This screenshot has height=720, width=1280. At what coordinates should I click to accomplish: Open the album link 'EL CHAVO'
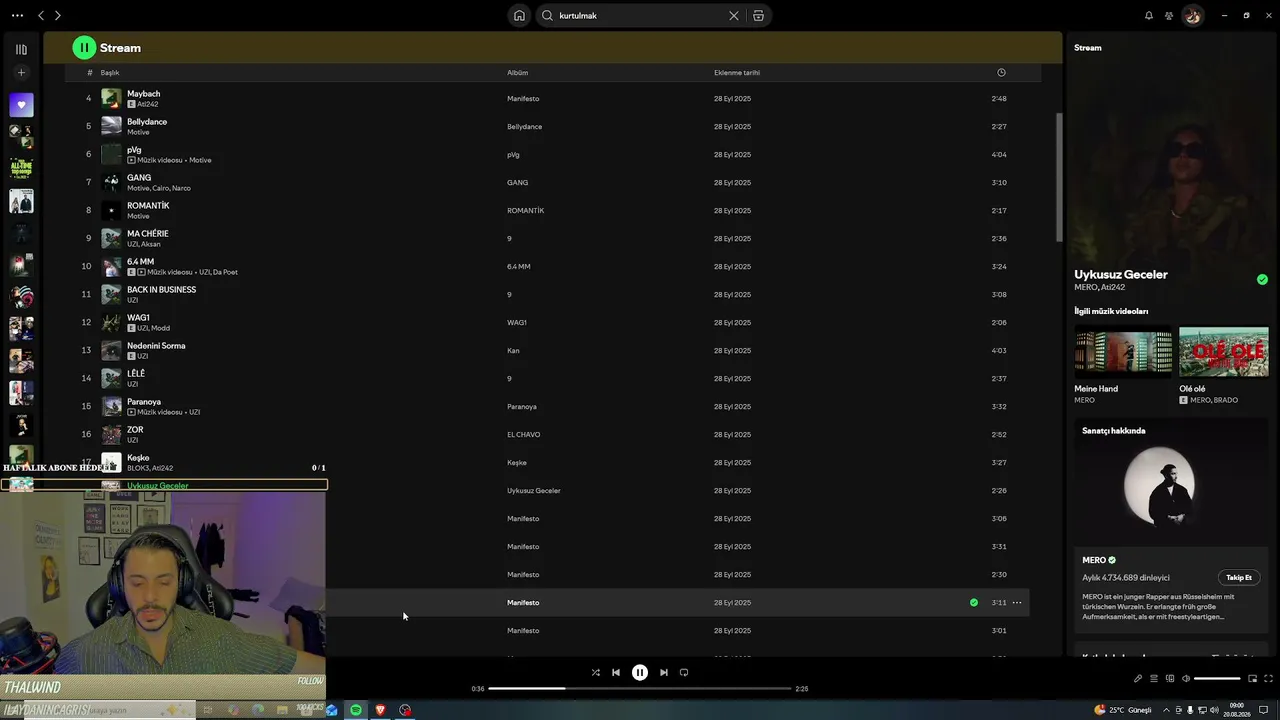pos(523,435)
